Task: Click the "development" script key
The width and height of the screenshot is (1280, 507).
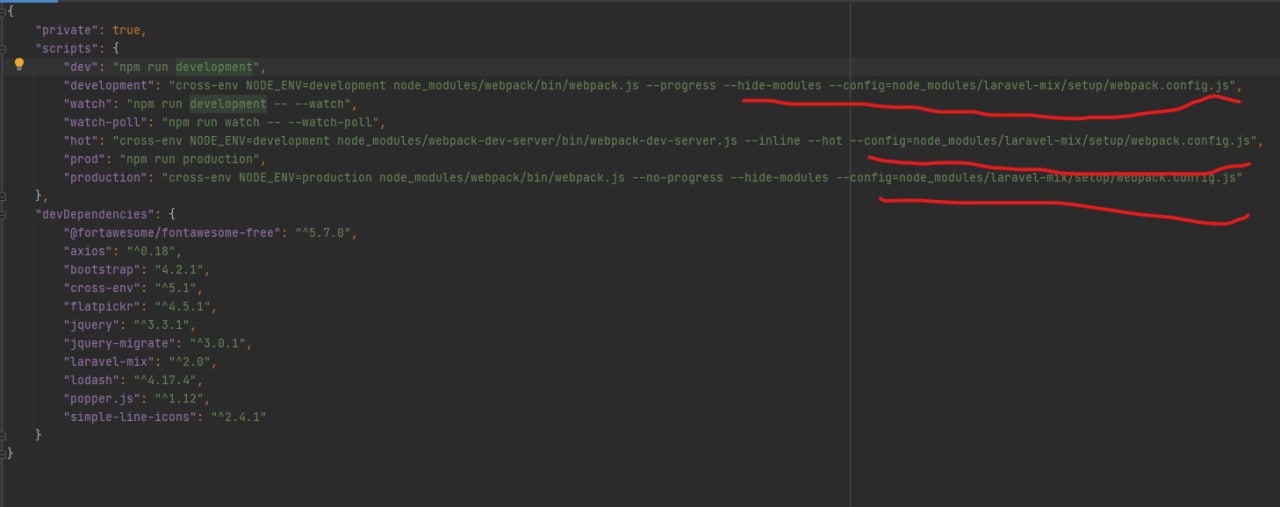Action: [109, 85]
